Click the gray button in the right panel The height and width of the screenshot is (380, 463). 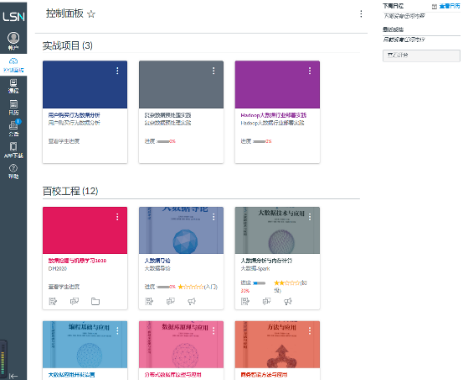tap(421, 55)
